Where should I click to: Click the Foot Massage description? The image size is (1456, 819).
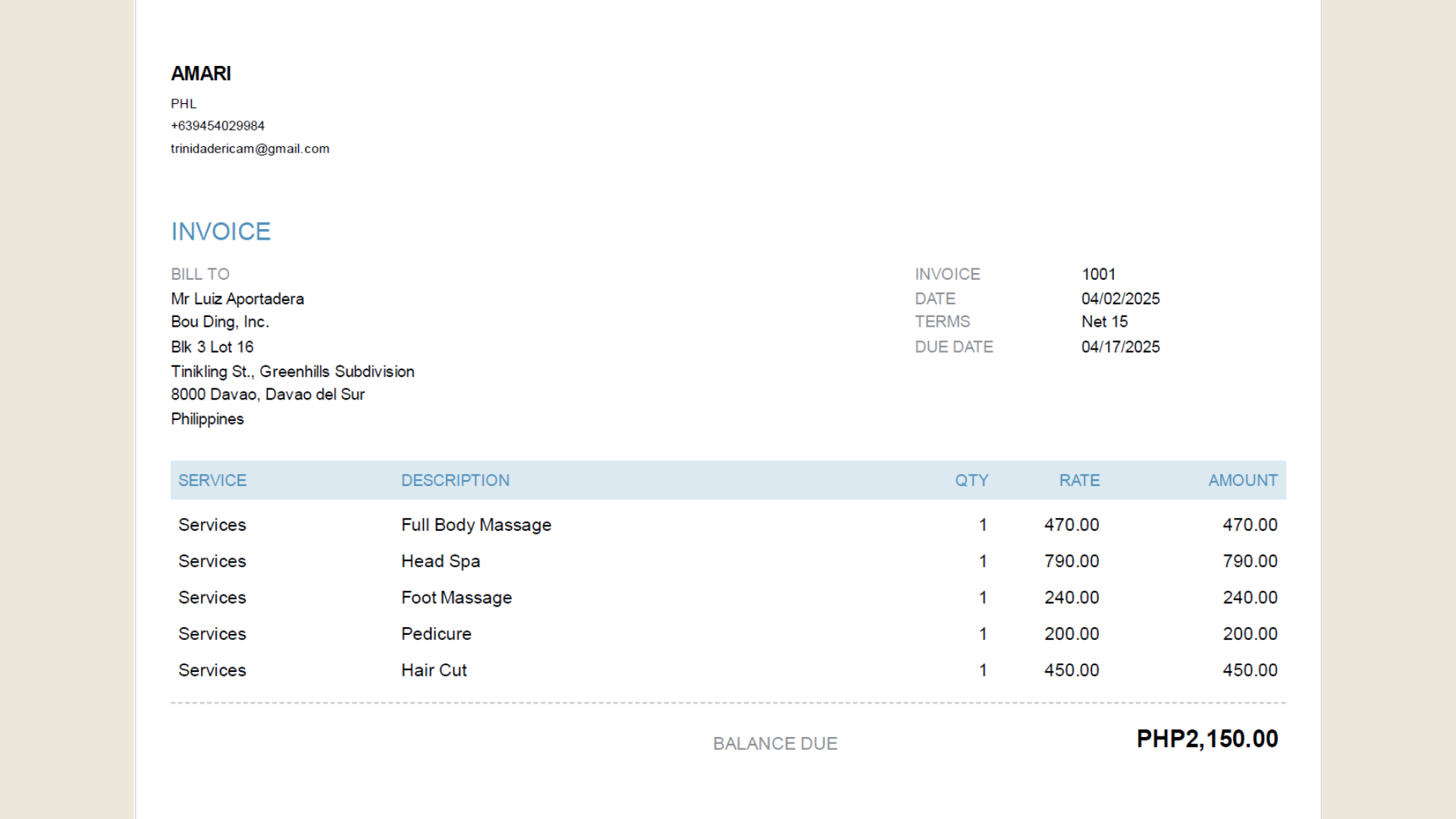click(x=457, y=598)
